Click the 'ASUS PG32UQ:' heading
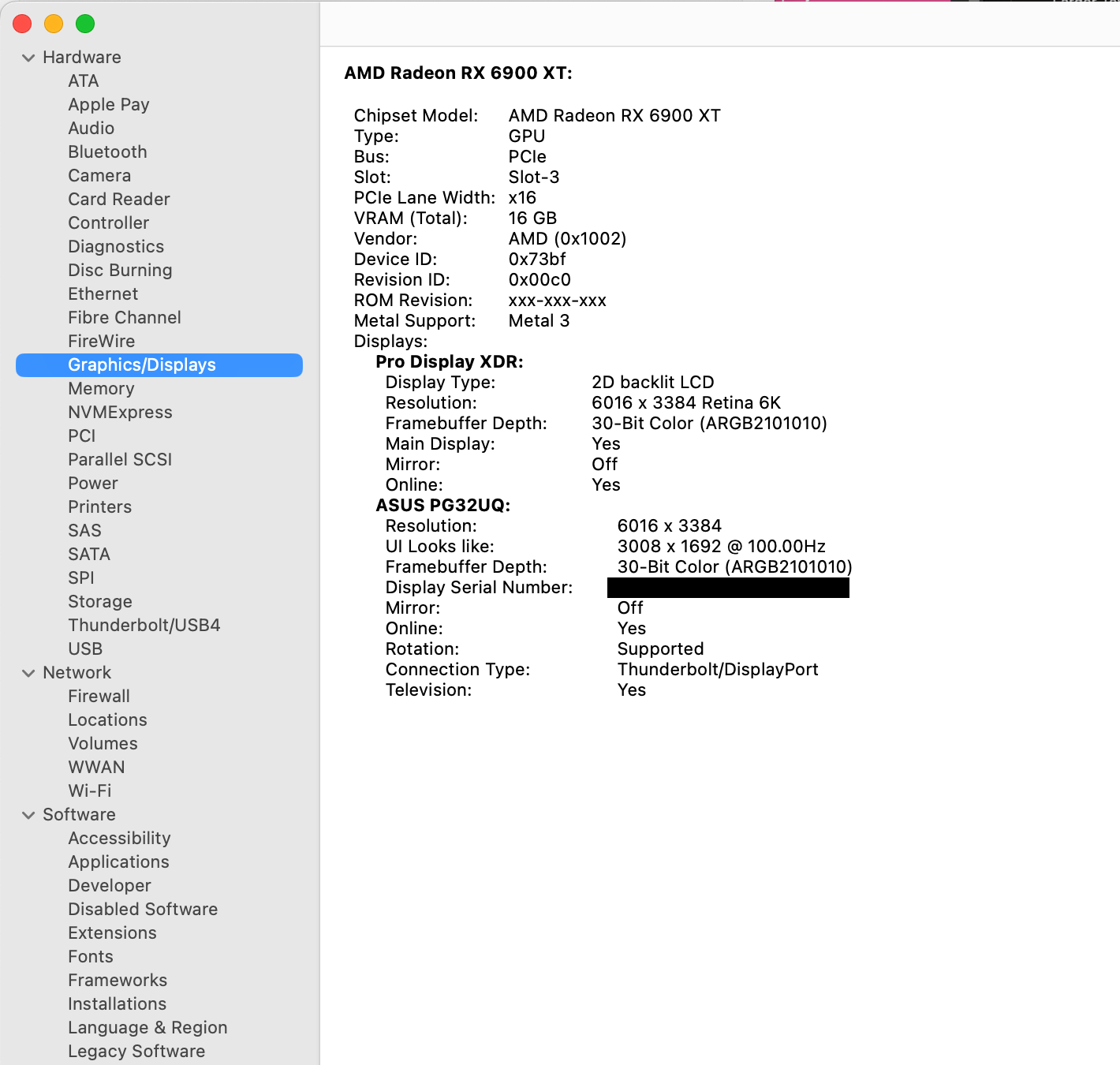The width and height of the screenshot is (1120, 1065). [443, 506]
